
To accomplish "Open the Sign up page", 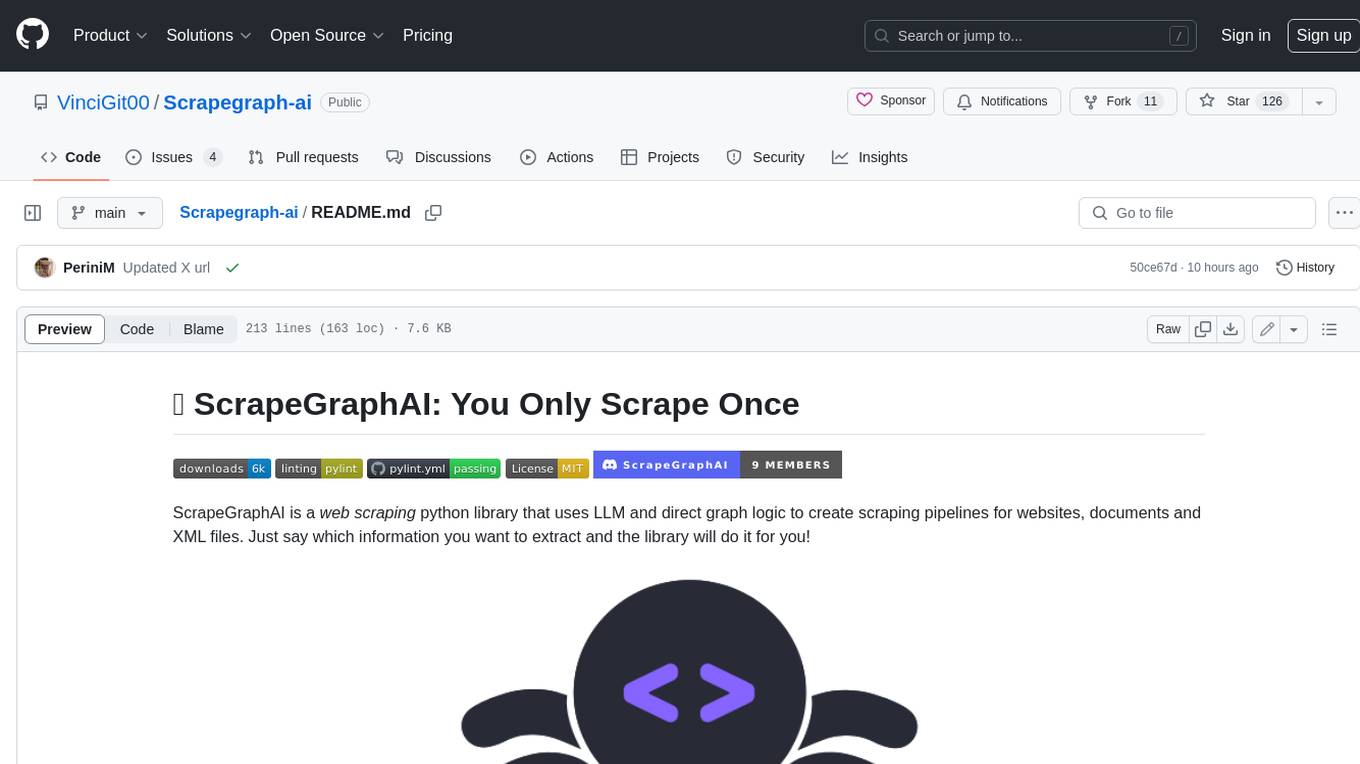I will point(1323,35).
